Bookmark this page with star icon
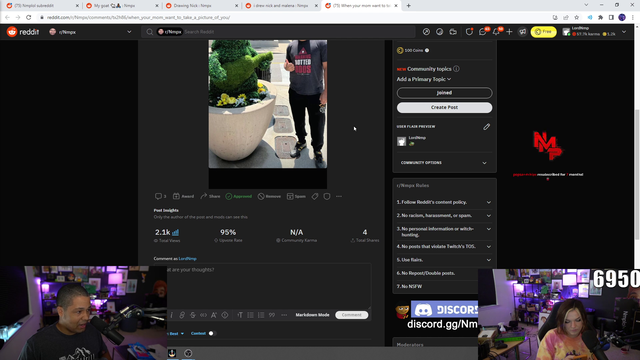 [x=576, y=18]
